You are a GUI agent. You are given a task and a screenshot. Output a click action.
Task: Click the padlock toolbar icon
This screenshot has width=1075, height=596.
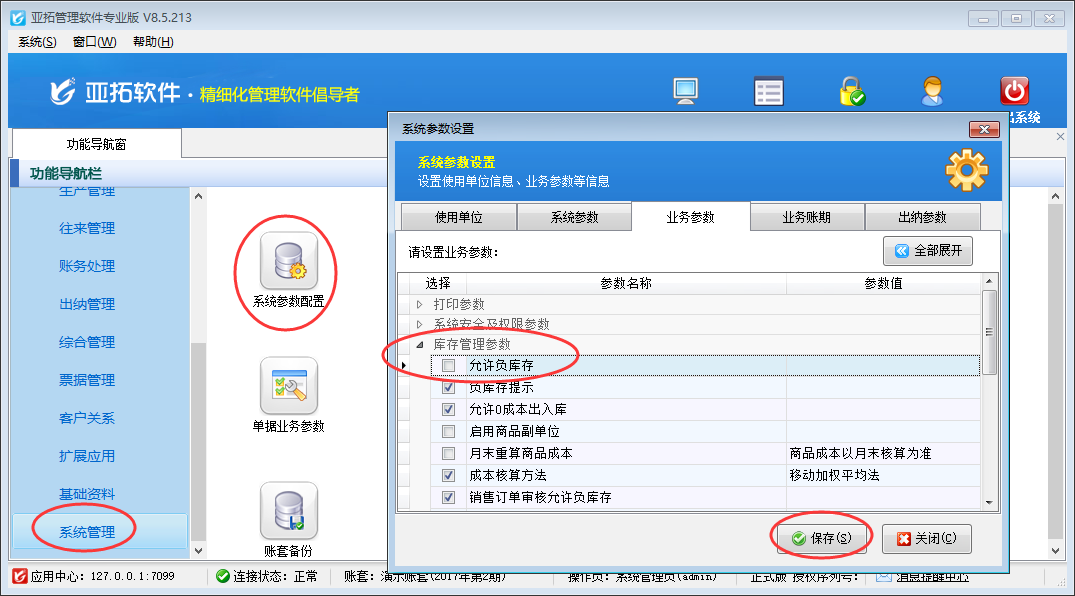coord(851,91)
